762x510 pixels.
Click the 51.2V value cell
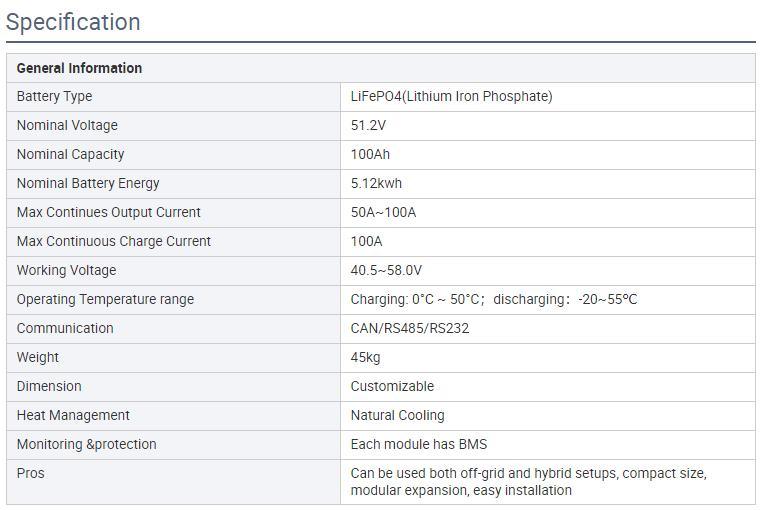click(368, 126)
